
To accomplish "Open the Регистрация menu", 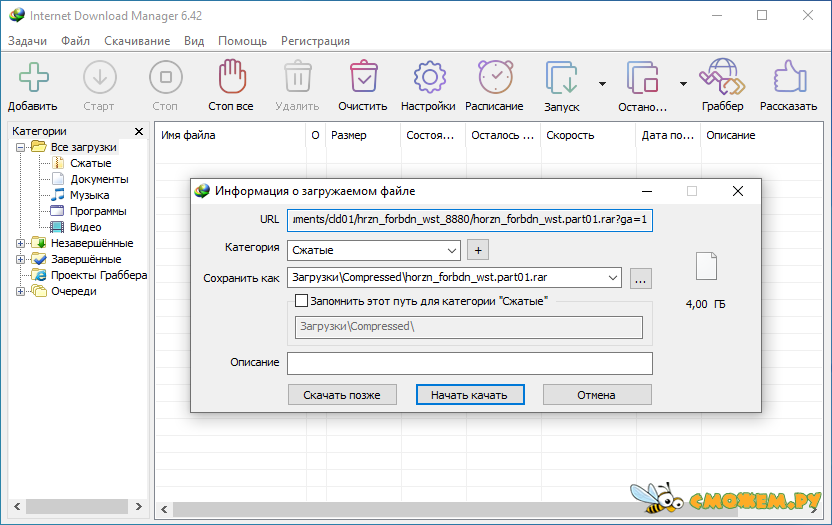I will click(x=315, y=41).
